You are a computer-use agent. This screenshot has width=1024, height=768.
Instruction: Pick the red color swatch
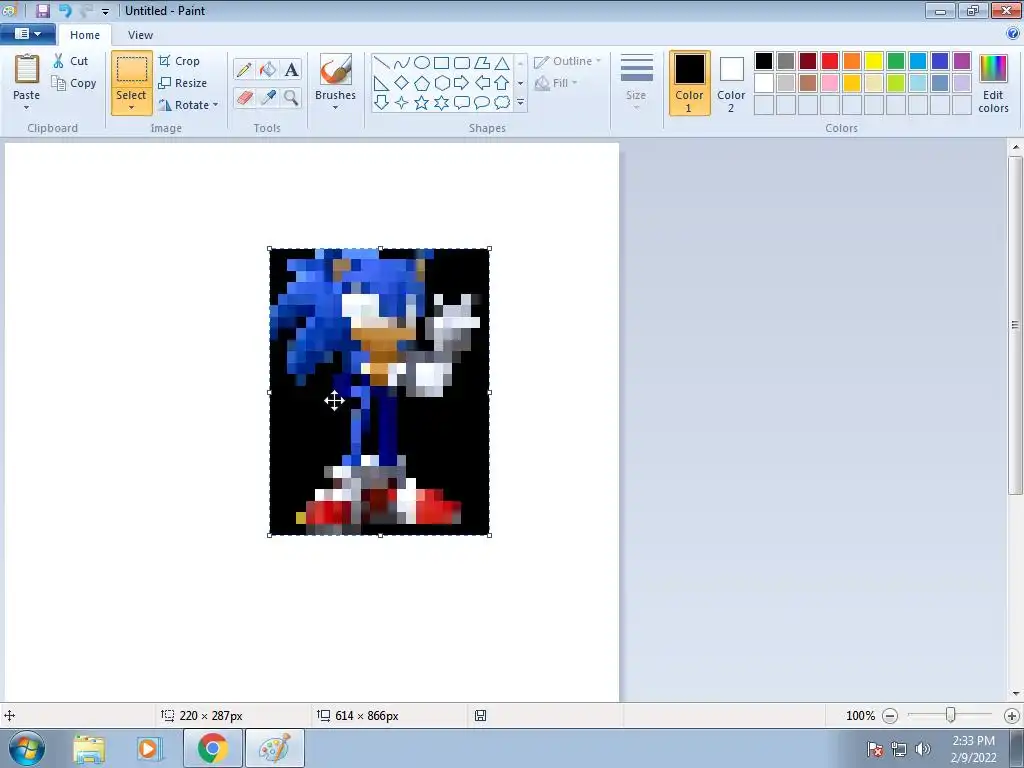click(x=829, y=61)
